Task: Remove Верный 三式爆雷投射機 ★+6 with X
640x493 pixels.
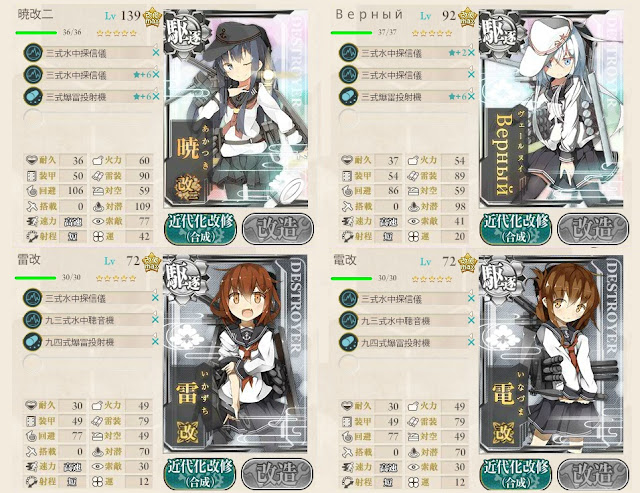Action: pos(471,97)
